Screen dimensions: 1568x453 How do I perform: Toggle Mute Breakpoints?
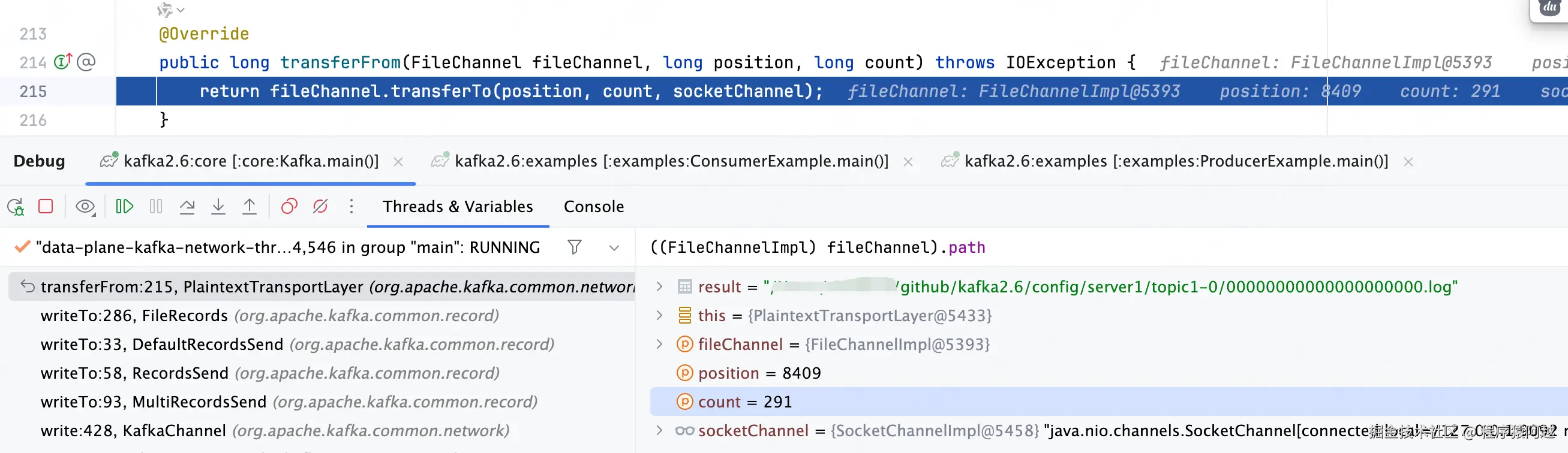(x=320, y=207)
